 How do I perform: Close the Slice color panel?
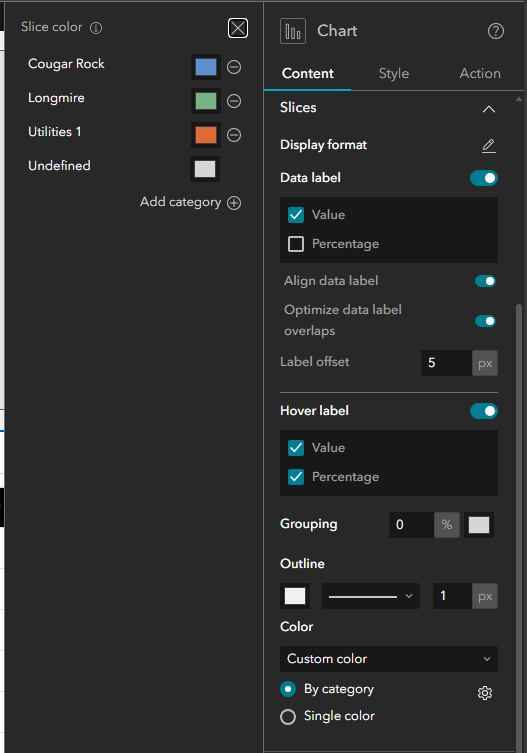pyautogui.click(x=238, y=28)
